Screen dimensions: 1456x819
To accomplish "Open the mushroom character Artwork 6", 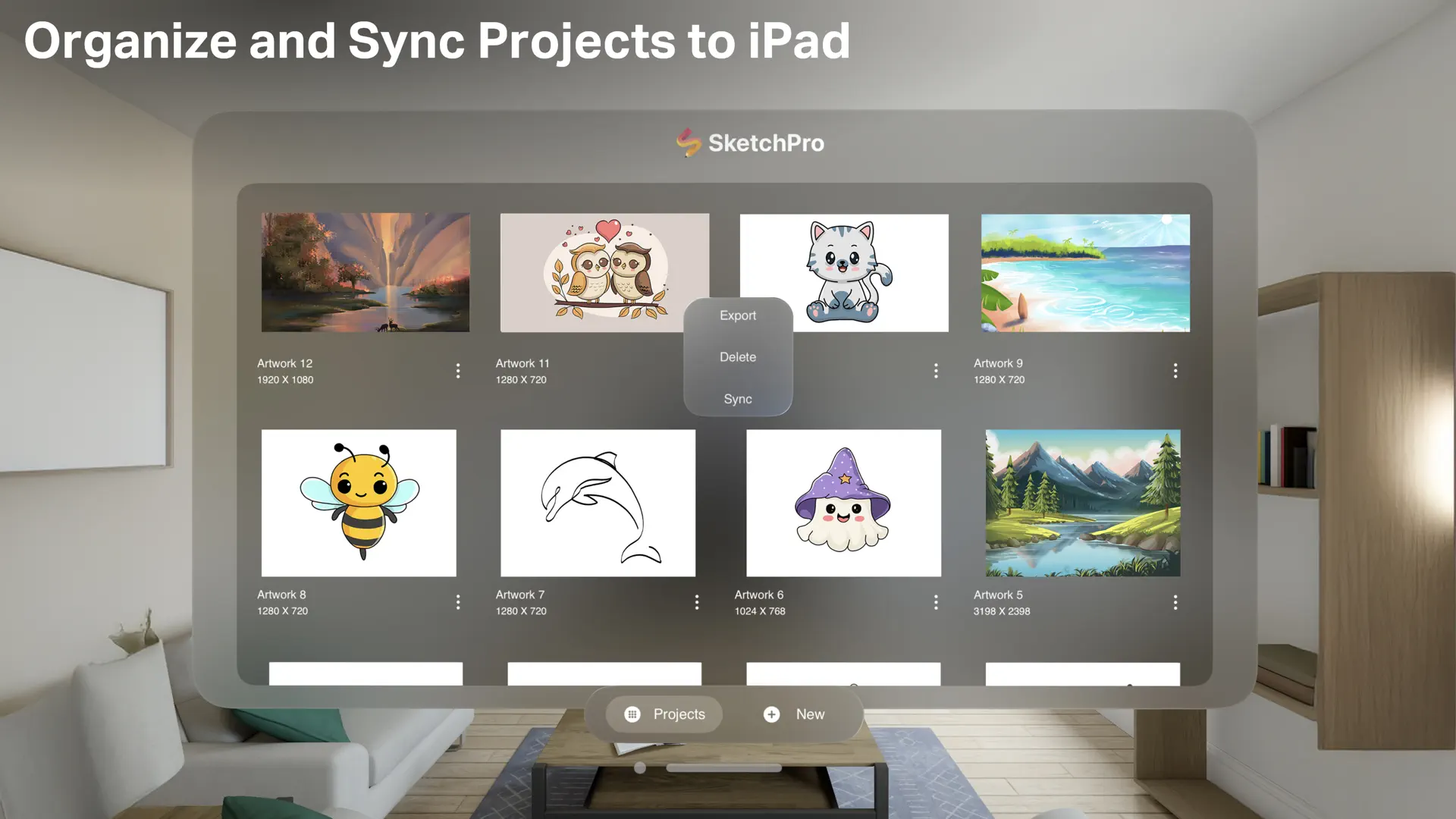I will 843,503.
